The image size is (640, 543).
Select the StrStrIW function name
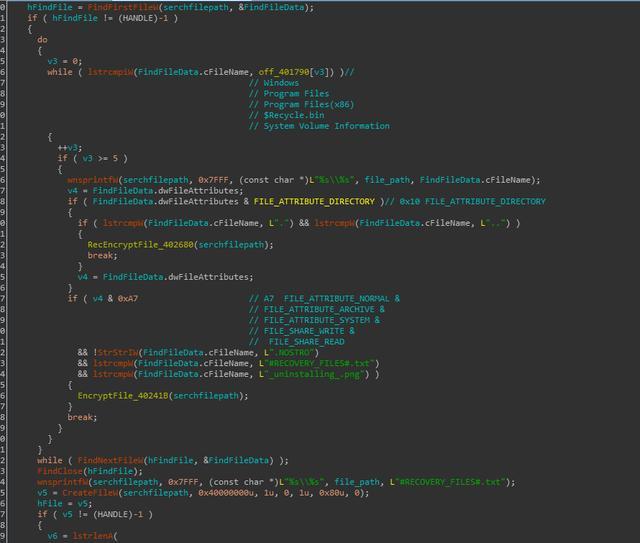pyautogui.click(x=116, y=352)
